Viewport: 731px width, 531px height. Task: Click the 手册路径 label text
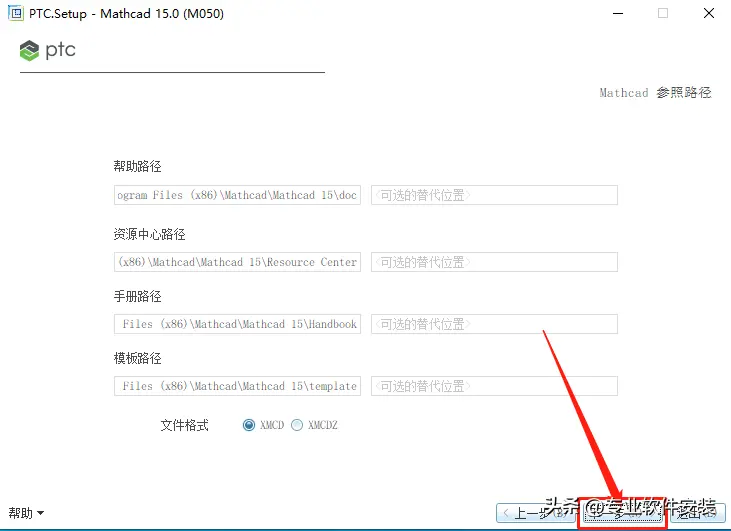coord(138,297)
